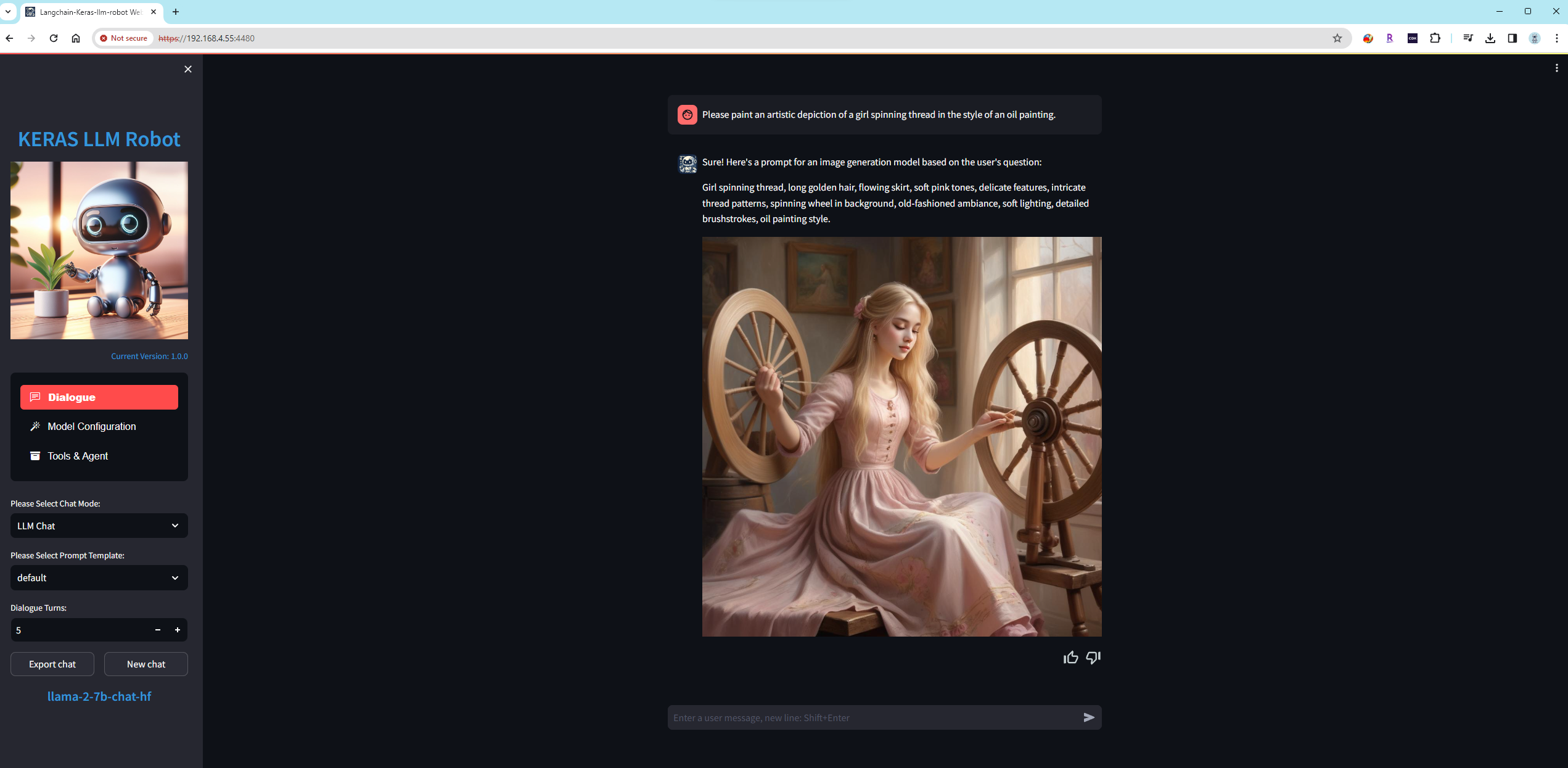This screenshot has height=768, width=1568.
Task: Toggle browser side panel icon
Action: [1513, 38]
